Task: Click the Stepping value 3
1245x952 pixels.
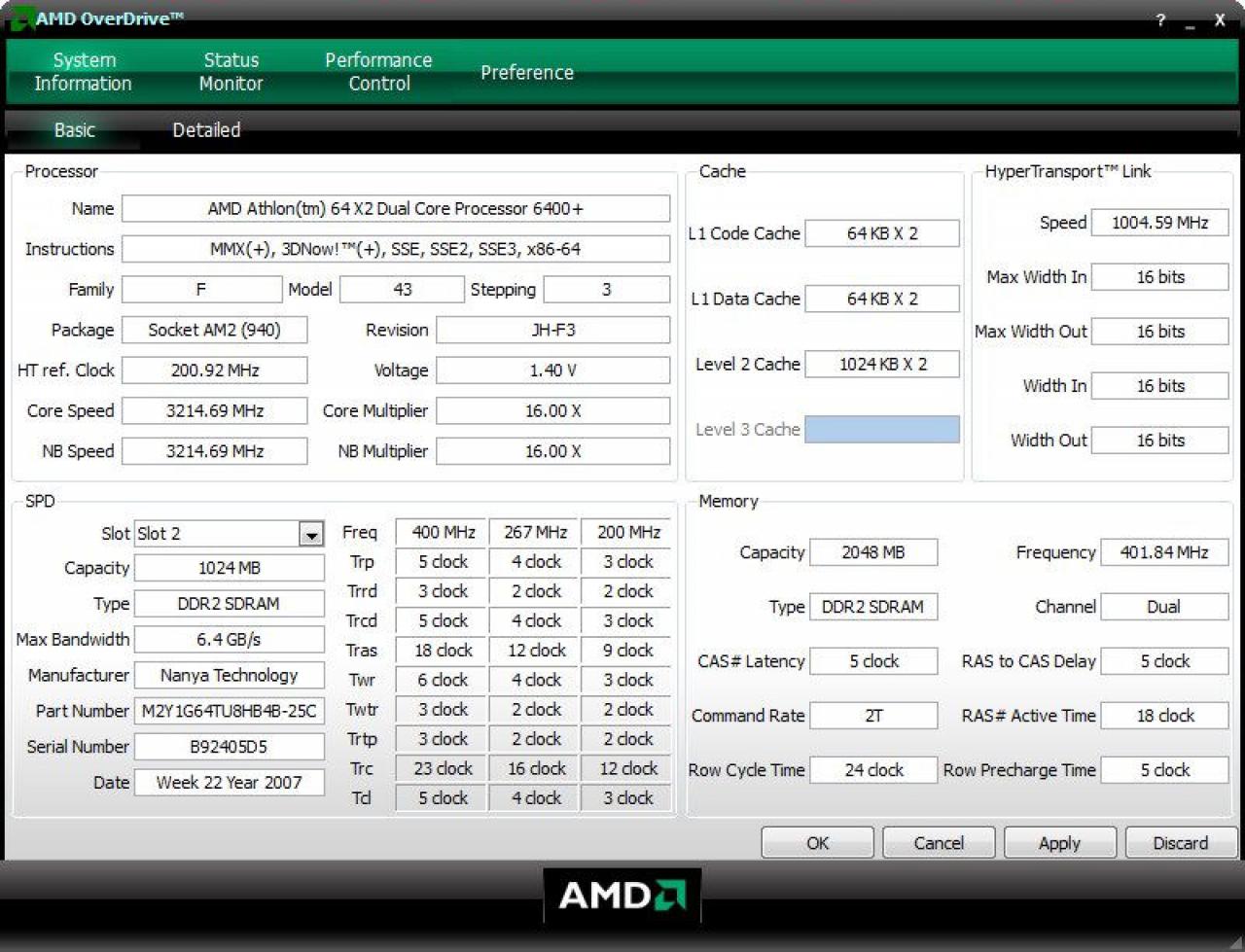Action: pos(607,290)
